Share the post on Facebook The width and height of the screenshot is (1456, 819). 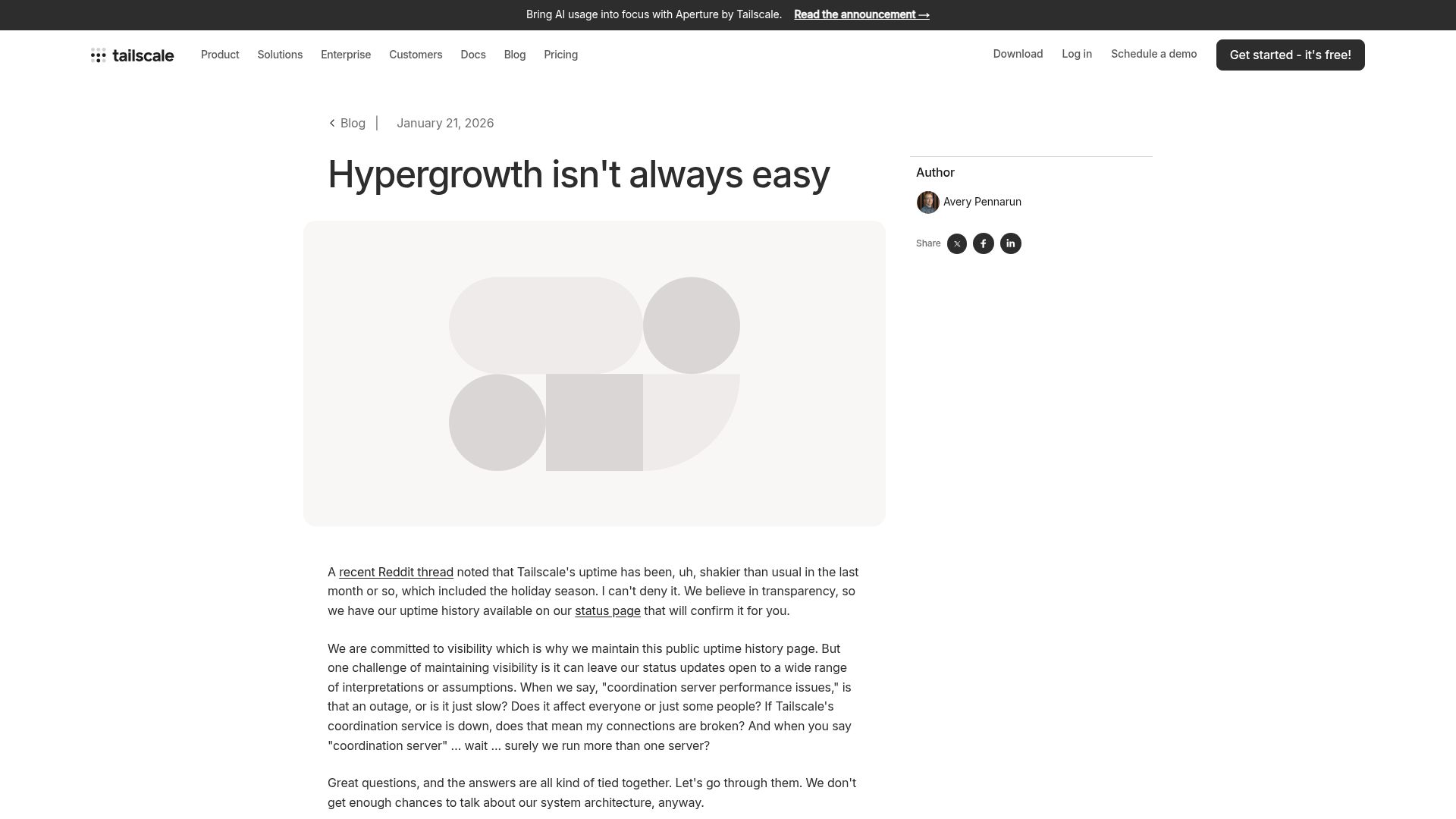coord(984,243)
